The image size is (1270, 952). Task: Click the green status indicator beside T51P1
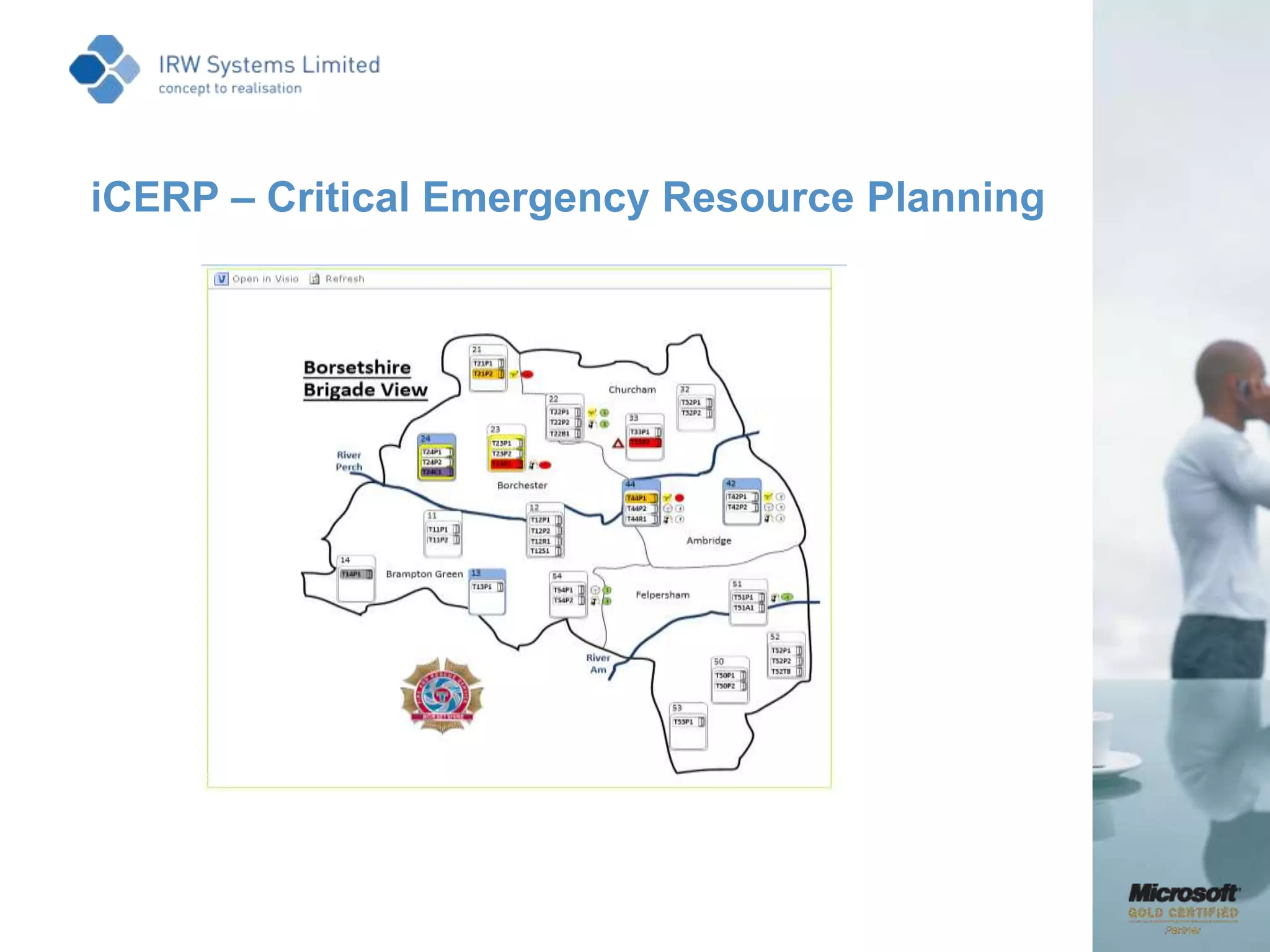point(787,597)
